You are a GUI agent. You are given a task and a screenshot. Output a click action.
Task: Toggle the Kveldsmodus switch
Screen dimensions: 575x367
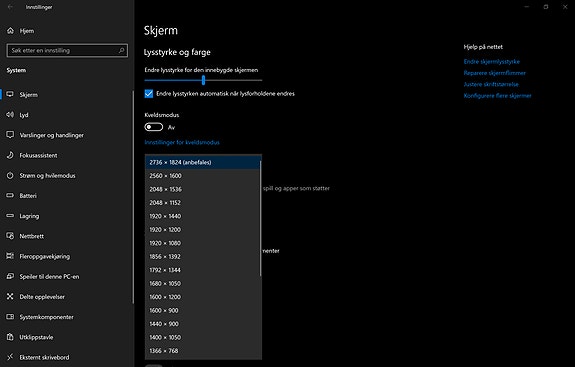(154, 127)
